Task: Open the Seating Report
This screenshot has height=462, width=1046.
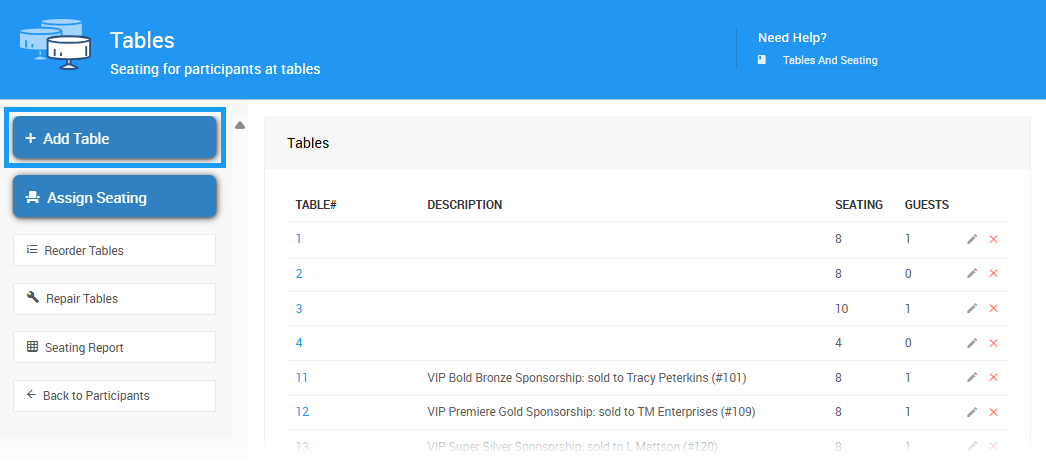Action: [114, 347]
